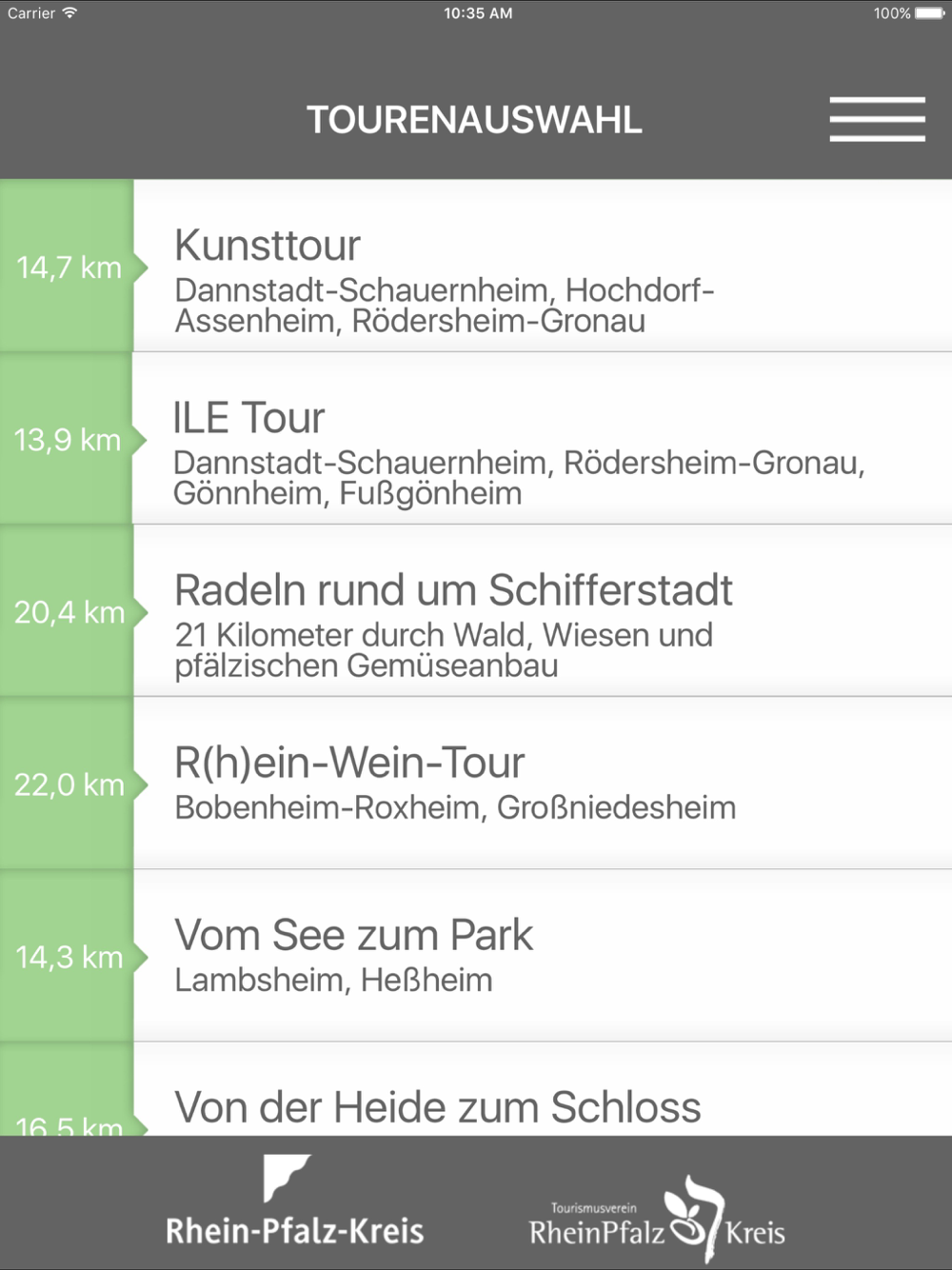Open the ILE Tour entry
Screen dimensions: 952x1270
pyautogui.click(x=543, y=439)
